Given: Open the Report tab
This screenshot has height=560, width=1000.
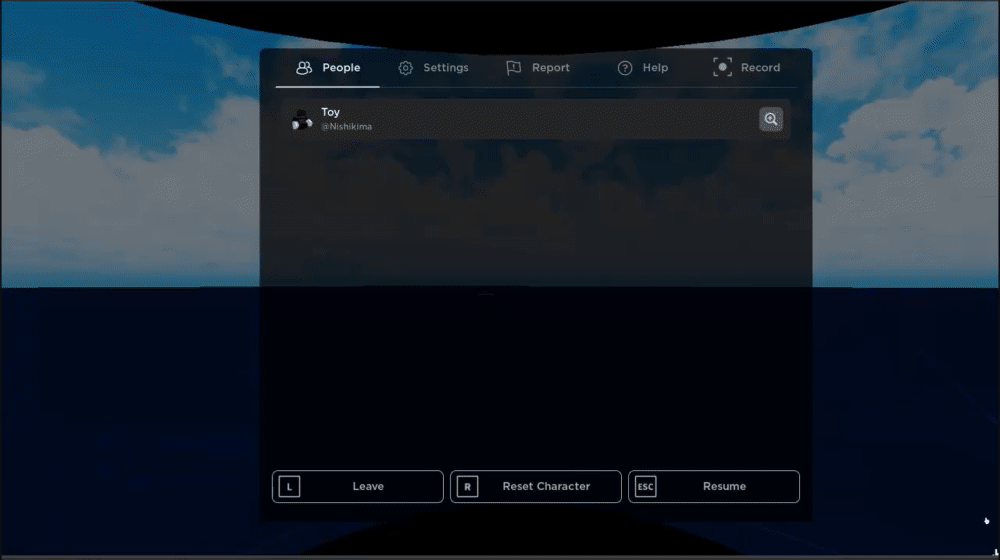Looking at the screenshot, I should point(538,68).
